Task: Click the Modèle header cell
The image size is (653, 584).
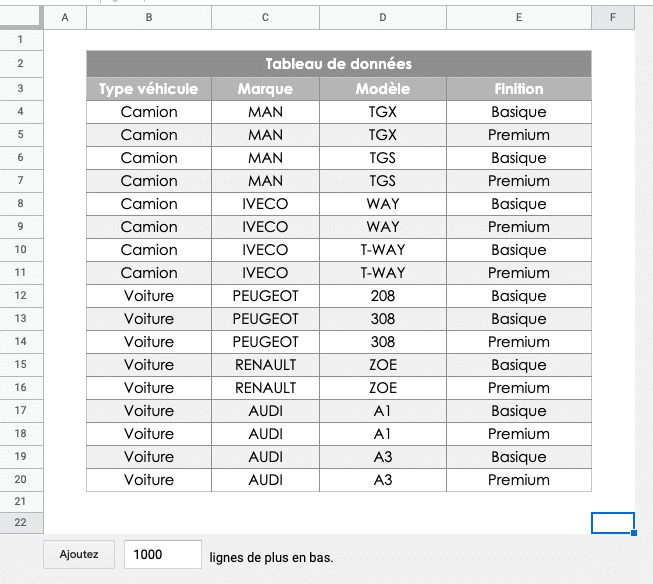Action: coord(383,89)
